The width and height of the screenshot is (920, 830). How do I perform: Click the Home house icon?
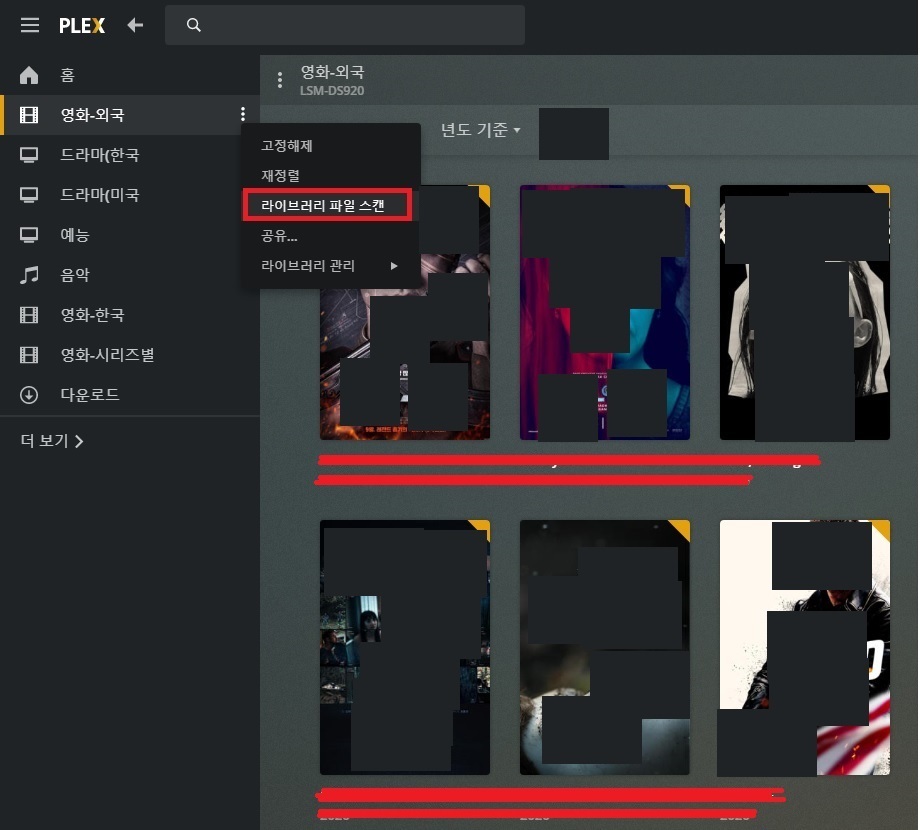pos(29,75)
